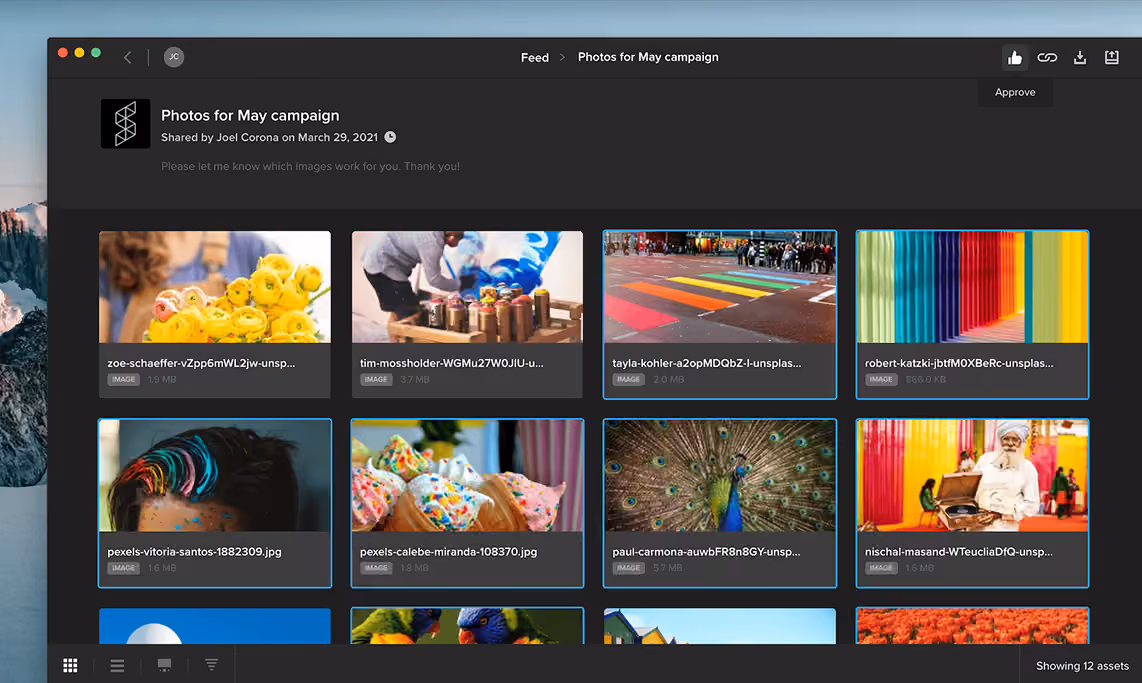Click filename tayla-kohler-a2opMDQbZ-I-unsplas...
This screenshot has width=1142, height=683.
click(706, 363)
